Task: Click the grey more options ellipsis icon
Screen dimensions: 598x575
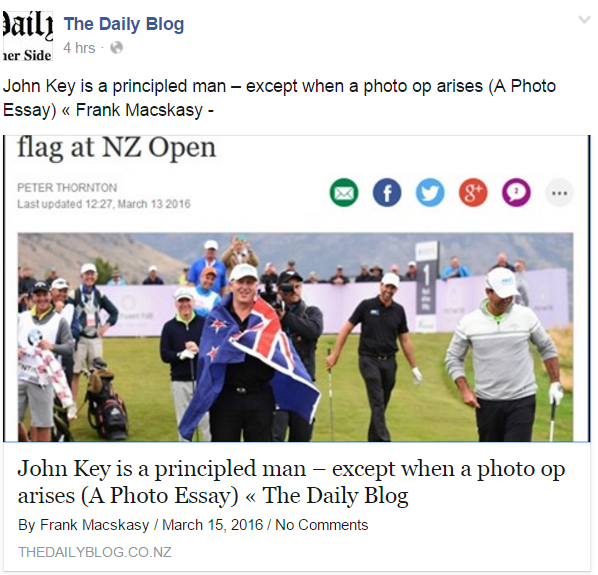Action: (559, 193)
